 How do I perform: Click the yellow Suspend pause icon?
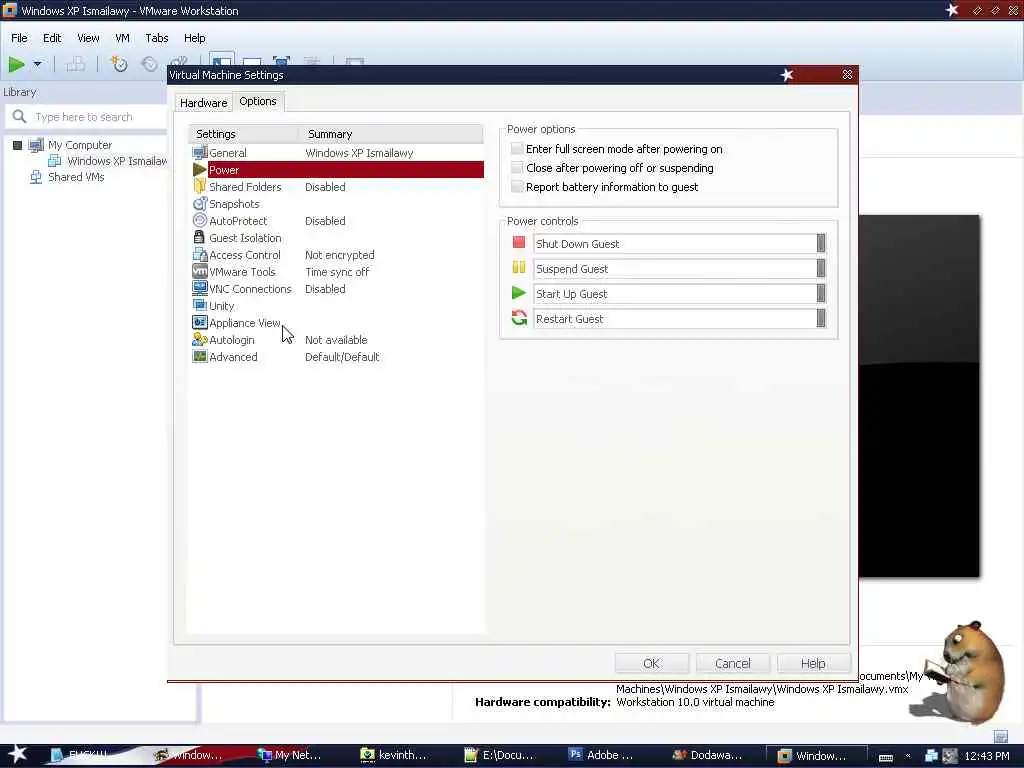[x=519, y=268]
